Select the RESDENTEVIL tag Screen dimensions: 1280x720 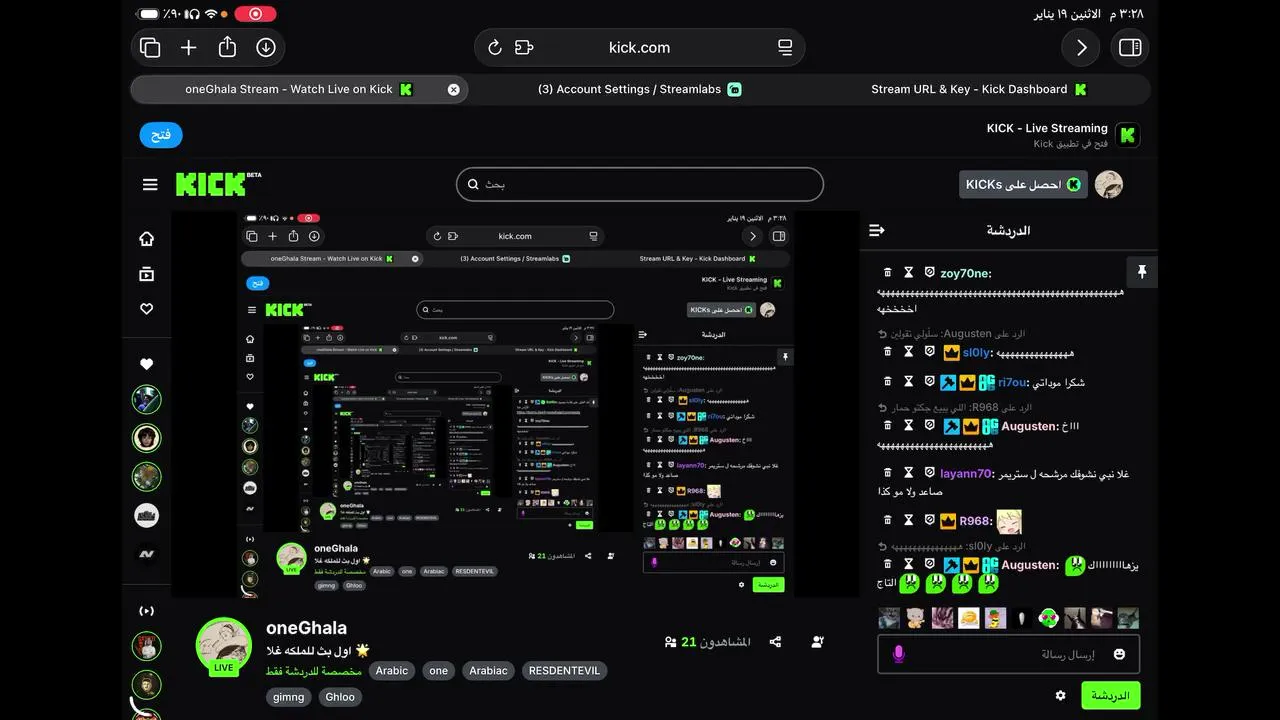(x=564, y=671)
